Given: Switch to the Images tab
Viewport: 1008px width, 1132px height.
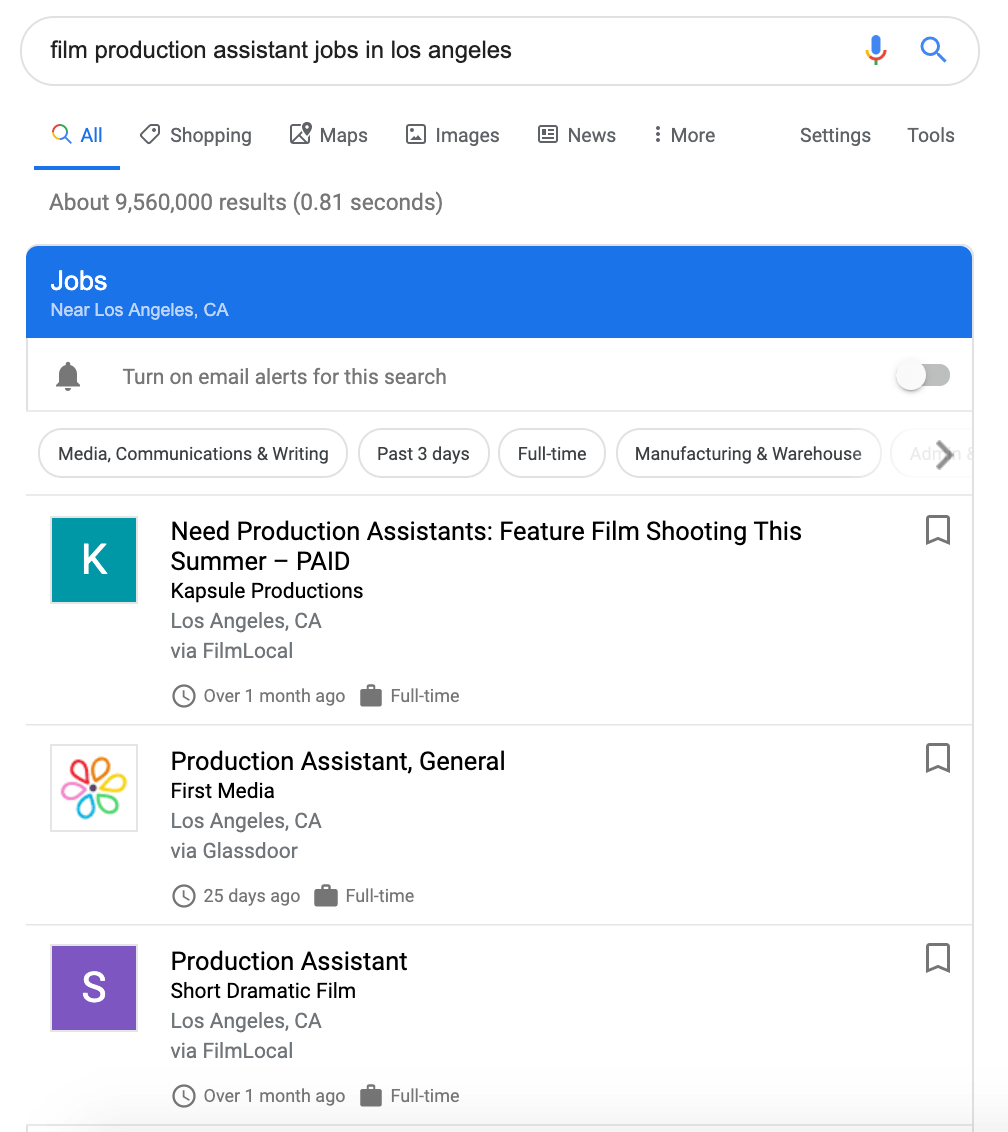Looking at the screenshot, I should tap(453, 135).
